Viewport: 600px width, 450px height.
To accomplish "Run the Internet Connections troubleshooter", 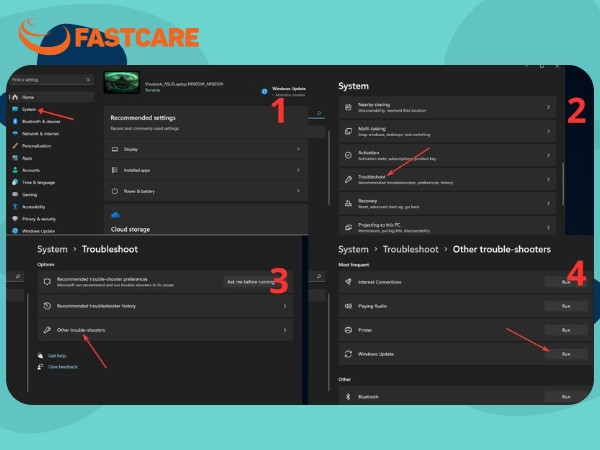I will coord(566,282).
